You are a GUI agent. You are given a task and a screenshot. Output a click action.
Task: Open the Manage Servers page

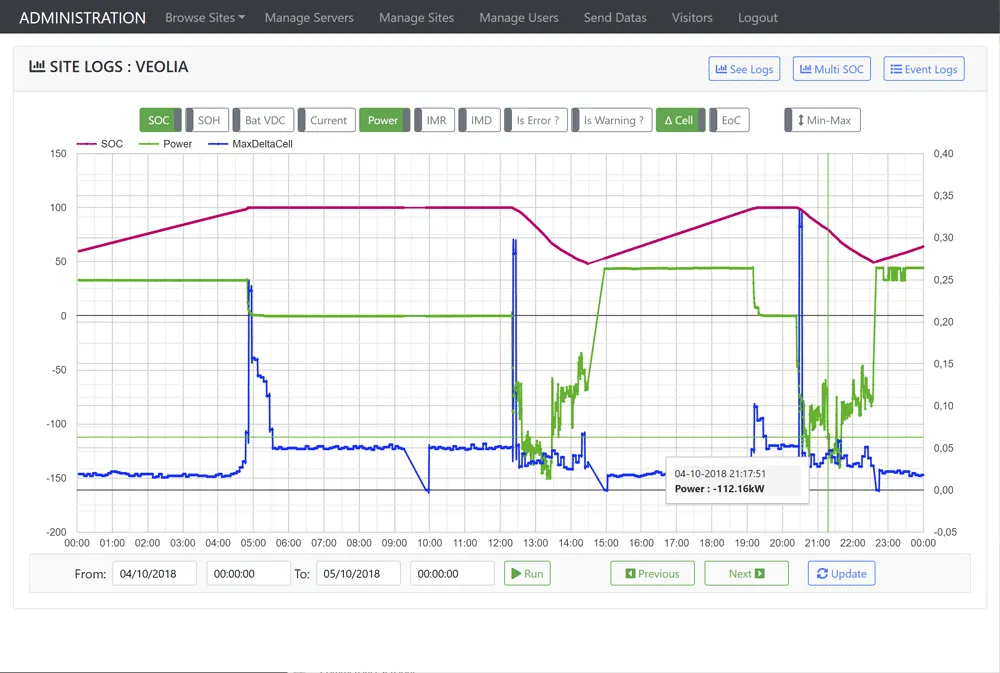click(x=309, y=17)
